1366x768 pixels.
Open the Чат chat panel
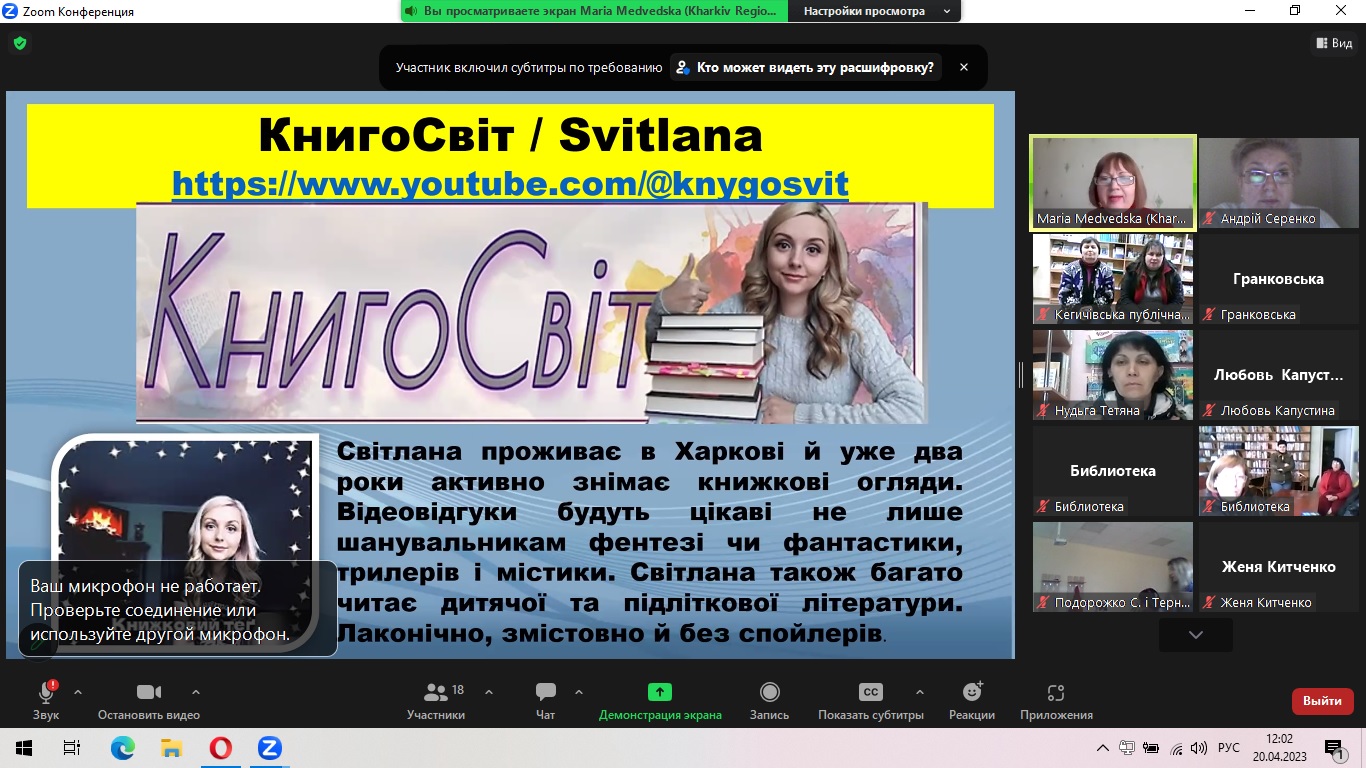[545, 693]
